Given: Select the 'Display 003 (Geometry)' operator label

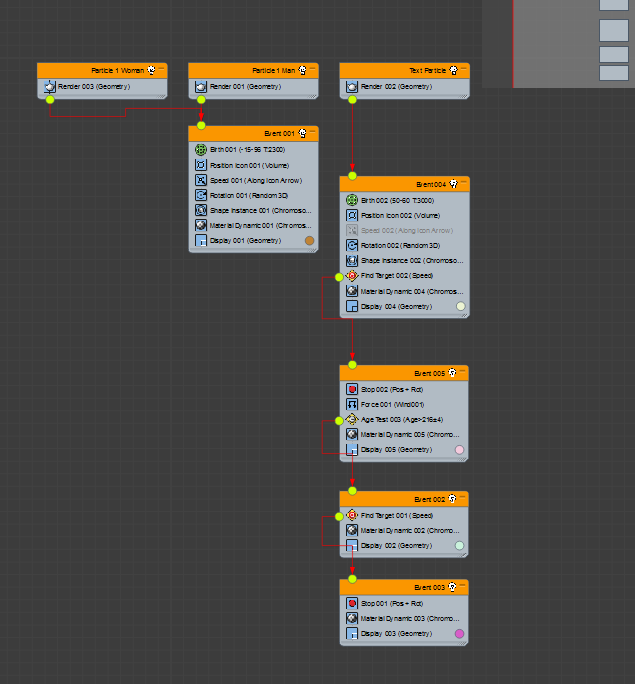Looking at the screenshot, I should tap(396, 634).
